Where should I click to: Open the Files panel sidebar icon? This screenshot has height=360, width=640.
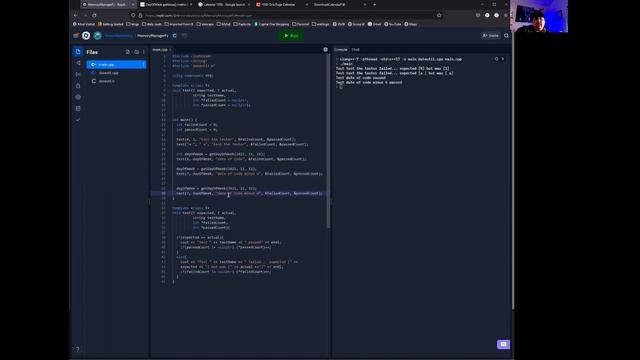coord(78,52)
